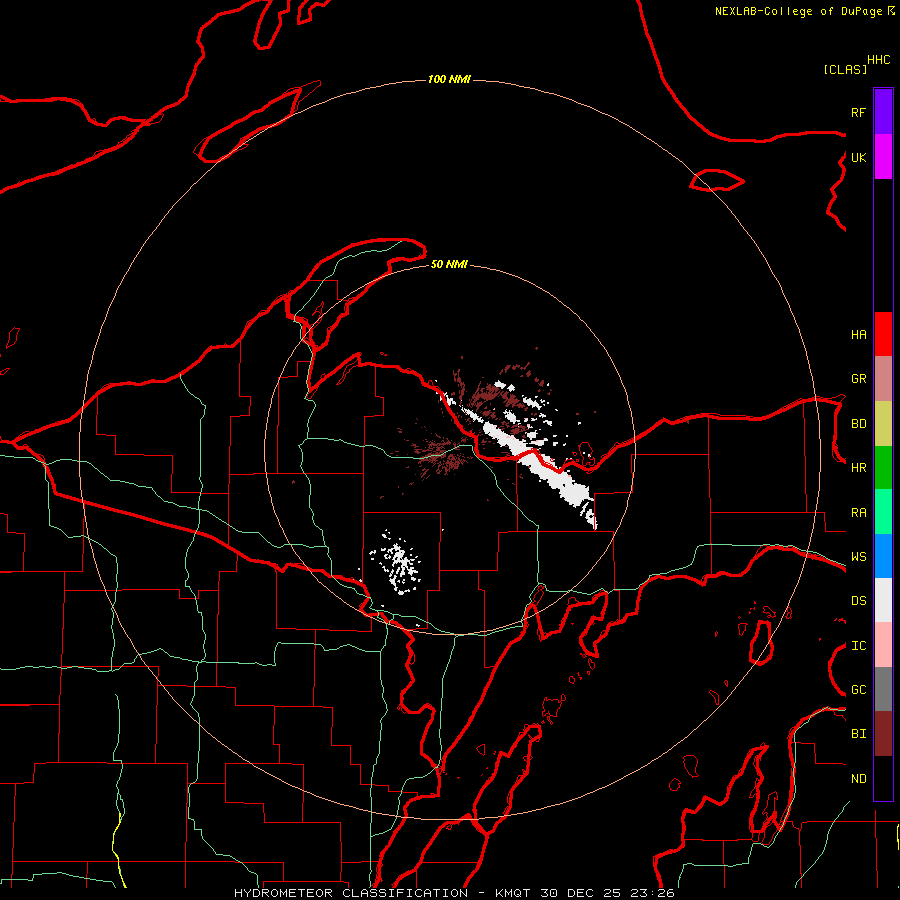Click the HR legend label
Screen dimensions: 900x900
click(858, 468)
